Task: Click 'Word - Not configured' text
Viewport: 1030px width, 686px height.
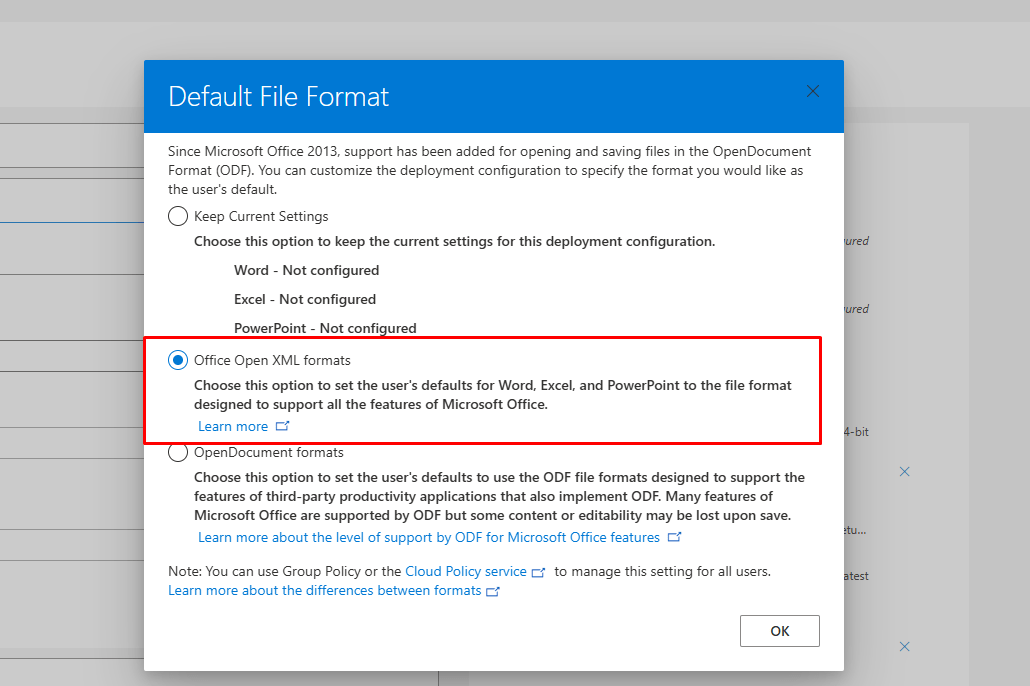Action: [x=307, y=271]
